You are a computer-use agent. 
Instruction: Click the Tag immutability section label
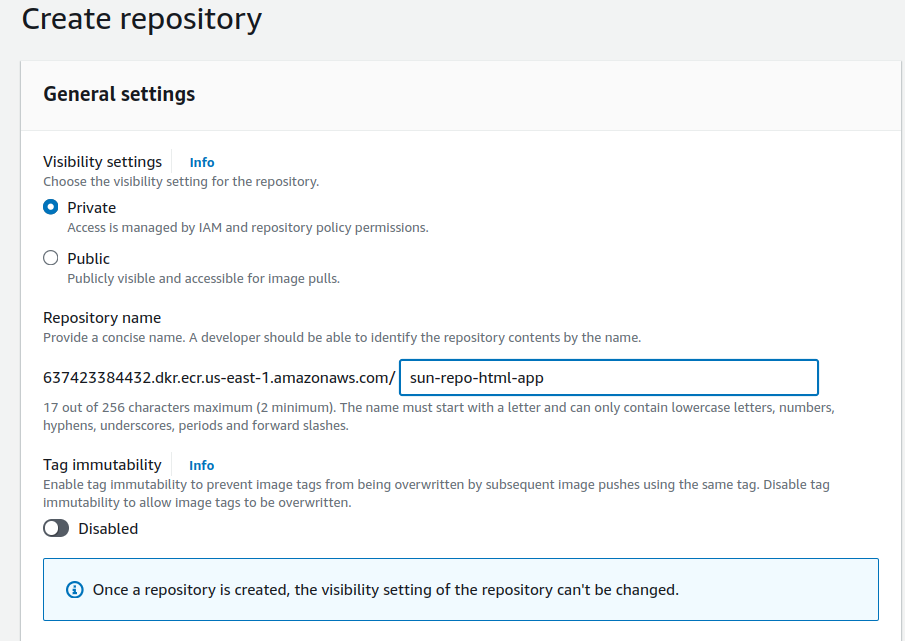102,465
